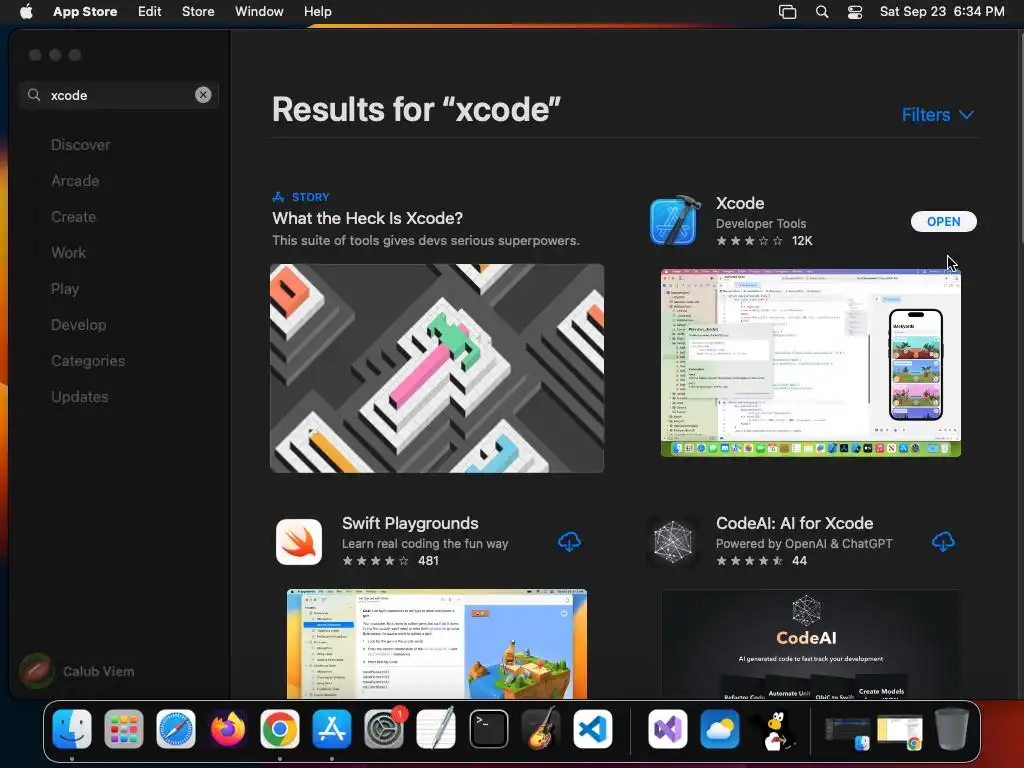Image resolution: width=1024 pixels, height=768 pixels.
Task: Click the Swift Playgrounds app icon
Action: click(x=299, y=541)
